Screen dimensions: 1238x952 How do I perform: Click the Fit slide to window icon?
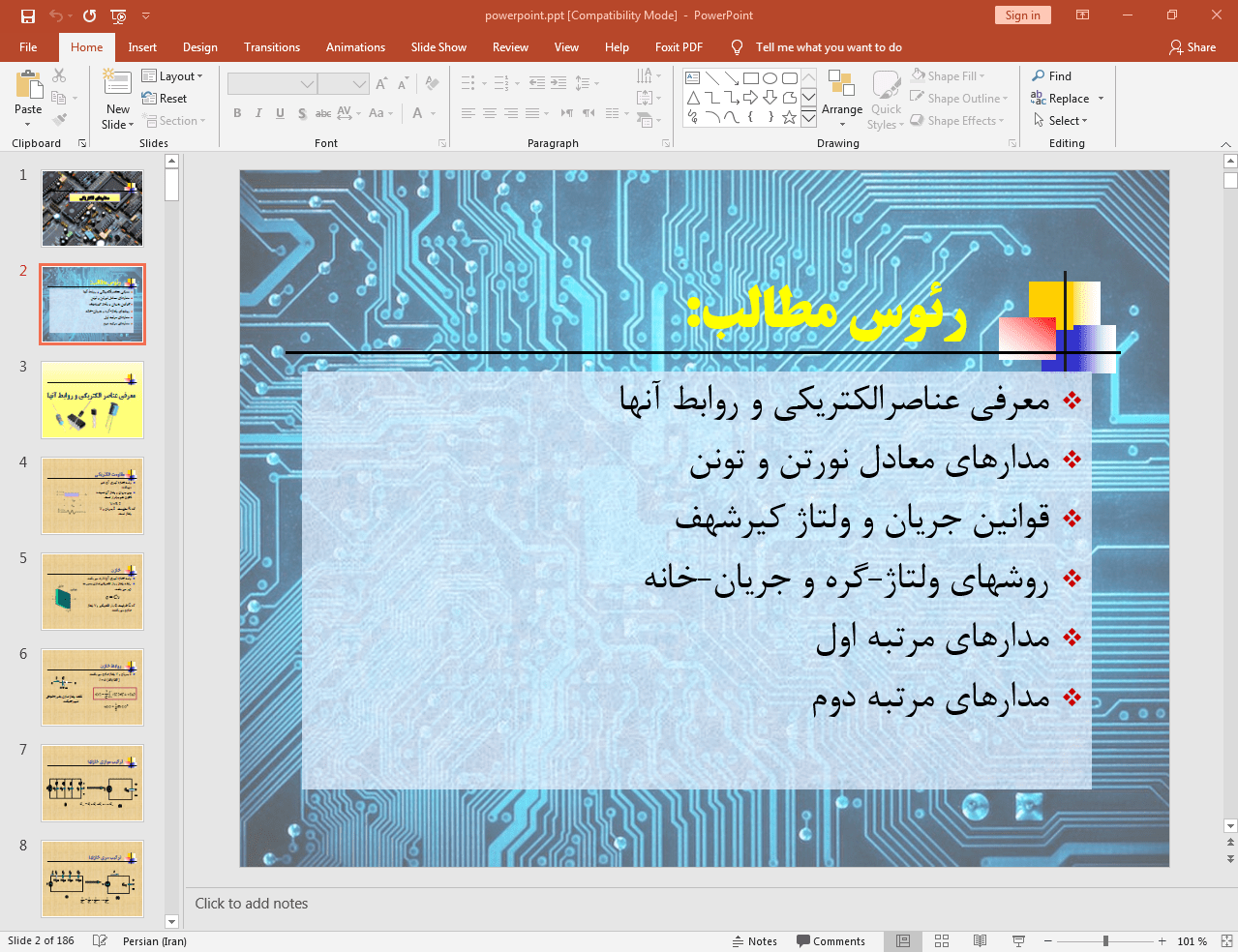[x=1226, y=941]
